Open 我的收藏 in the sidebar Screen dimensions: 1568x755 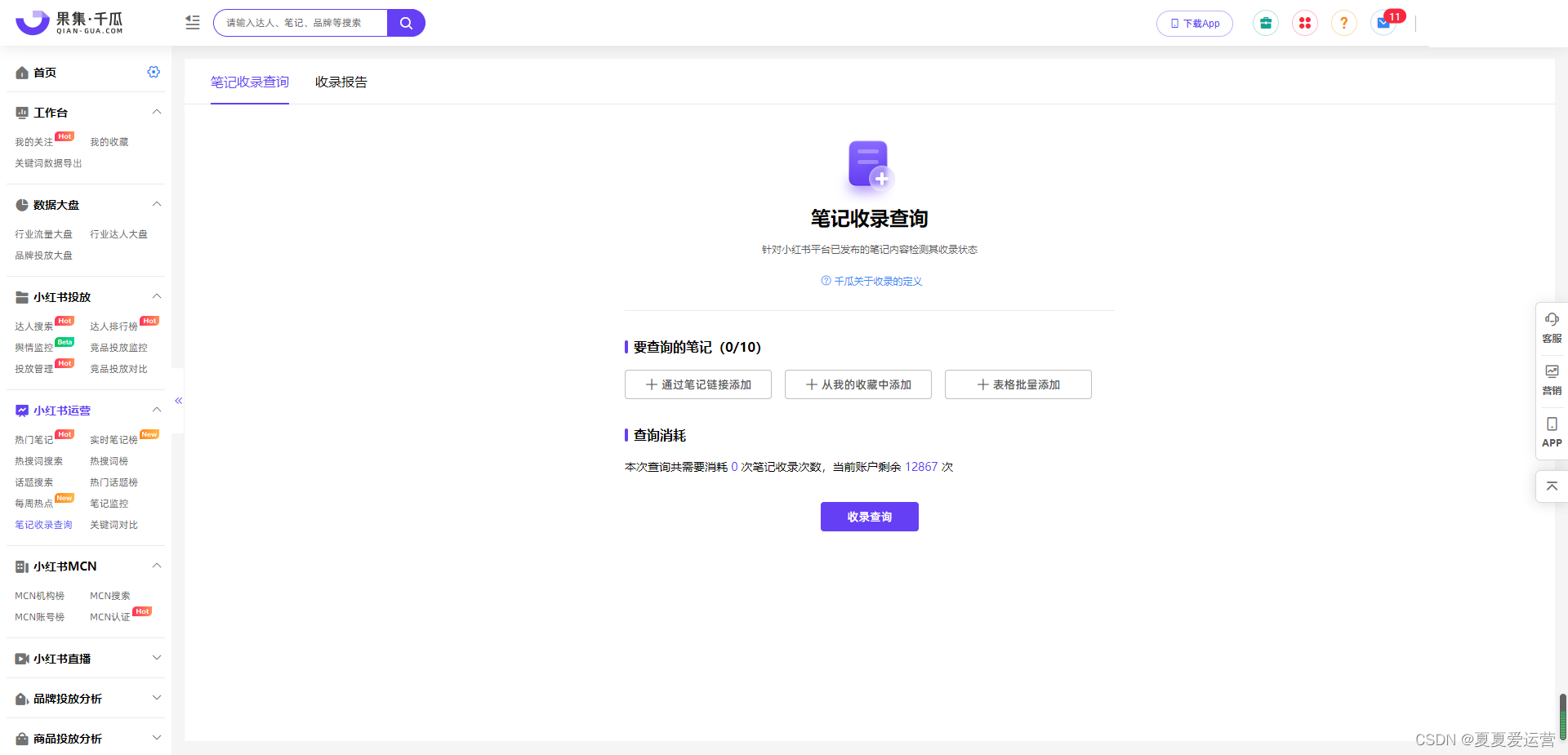point(109,142)
